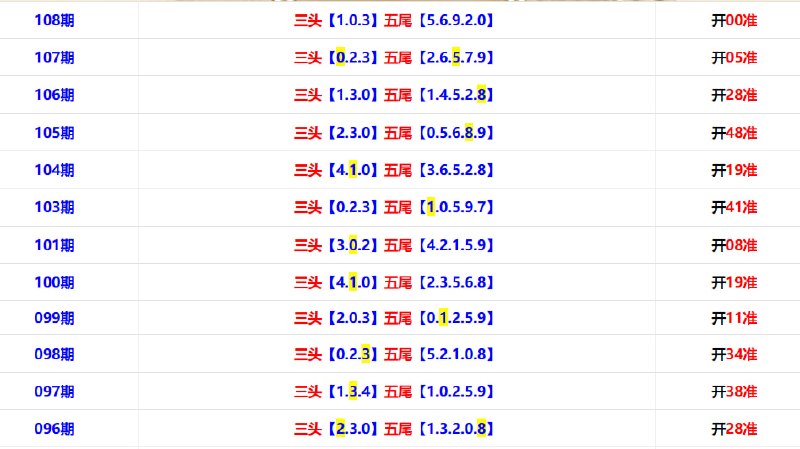Open the 097期 row label
The image size is (800, 449).
(x=54, y=391)
